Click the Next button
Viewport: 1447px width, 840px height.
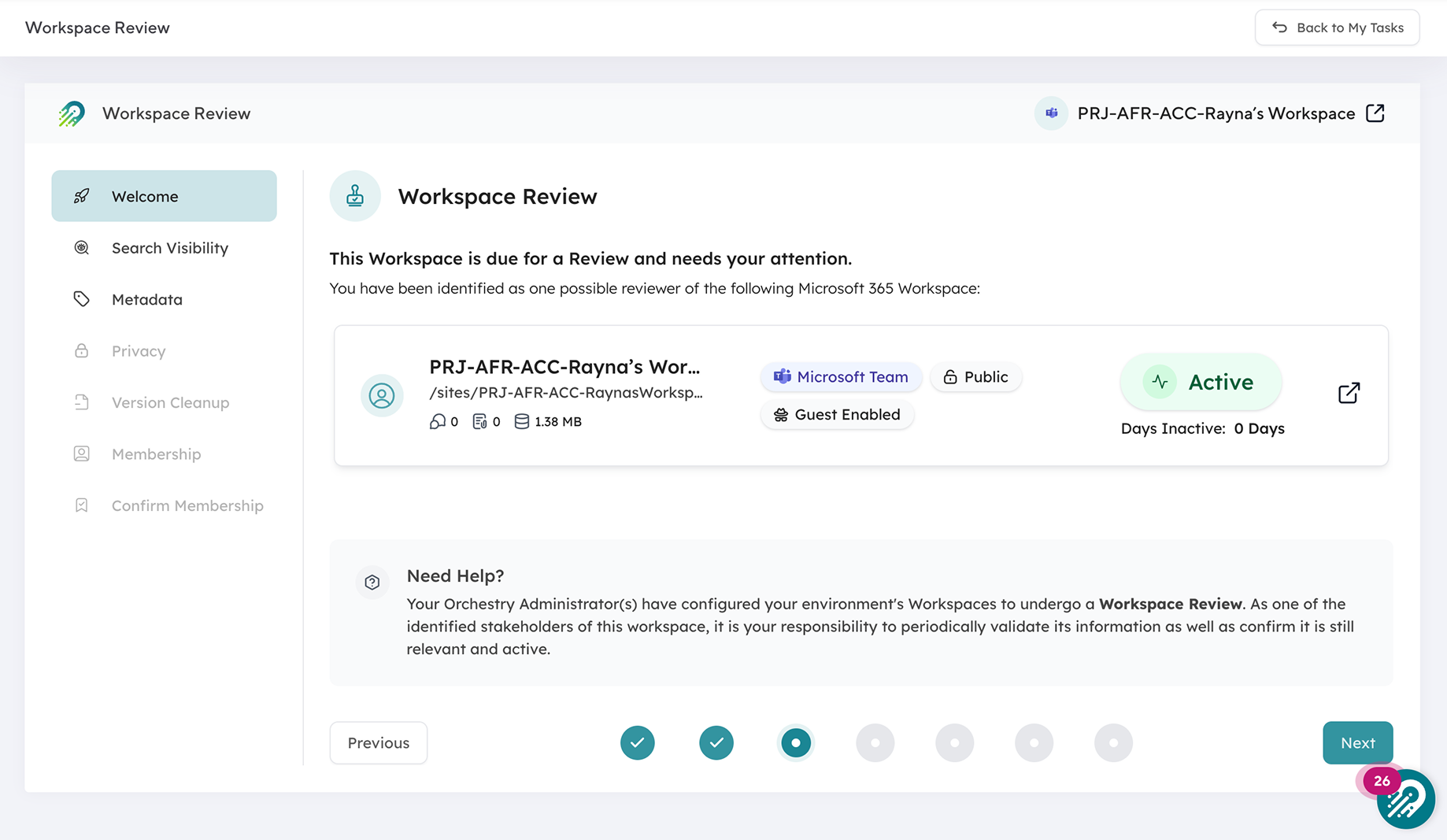(1358, 743)
